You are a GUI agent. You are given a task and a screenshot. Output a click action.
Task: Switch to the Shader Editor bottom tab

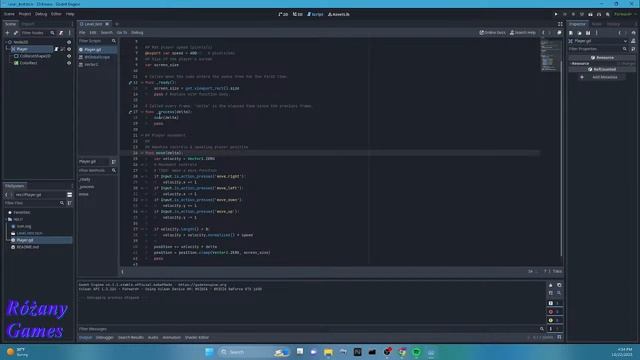pos(197,338)
